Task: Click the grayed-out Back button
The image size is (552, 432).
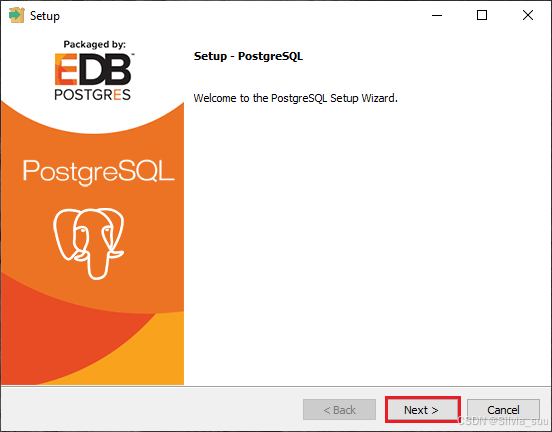Action: coord(339,409)
